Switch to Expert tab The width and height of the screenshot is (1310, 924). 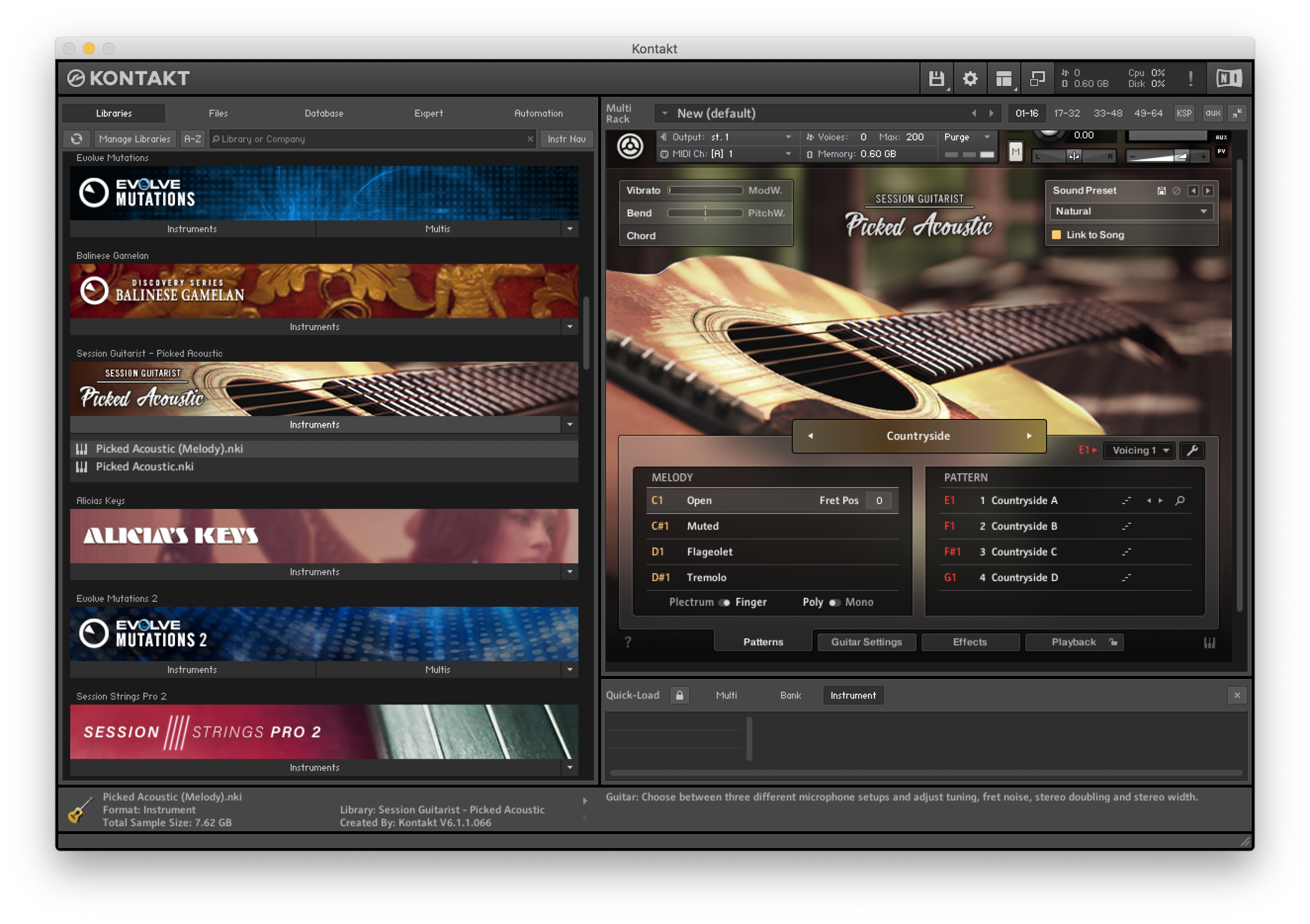(428, 114)
